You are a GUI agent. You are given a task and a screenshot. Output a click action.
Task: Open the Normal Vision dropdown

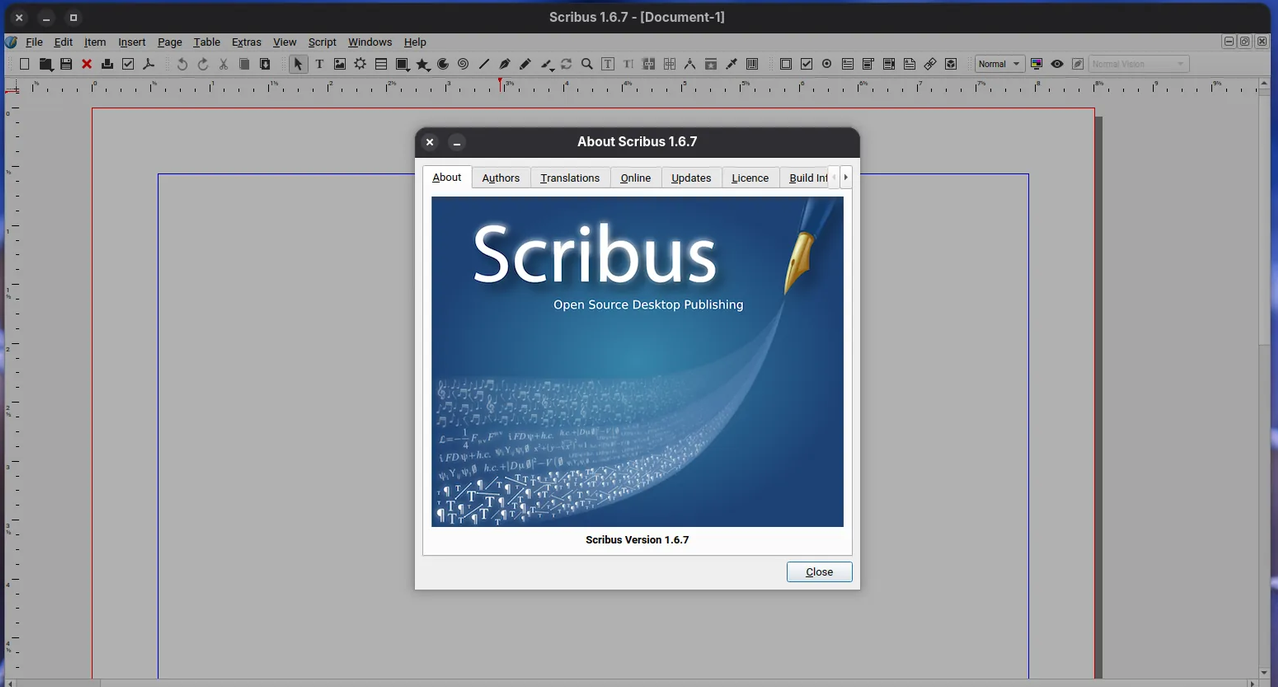[1138, 64]
